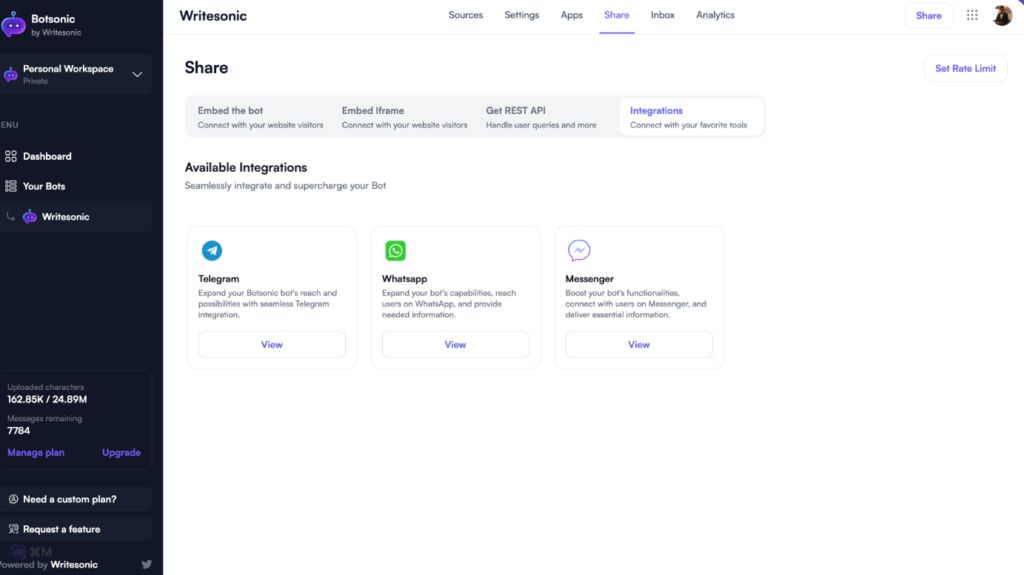Click the Set Rate Limit button

tap(965, 69)
